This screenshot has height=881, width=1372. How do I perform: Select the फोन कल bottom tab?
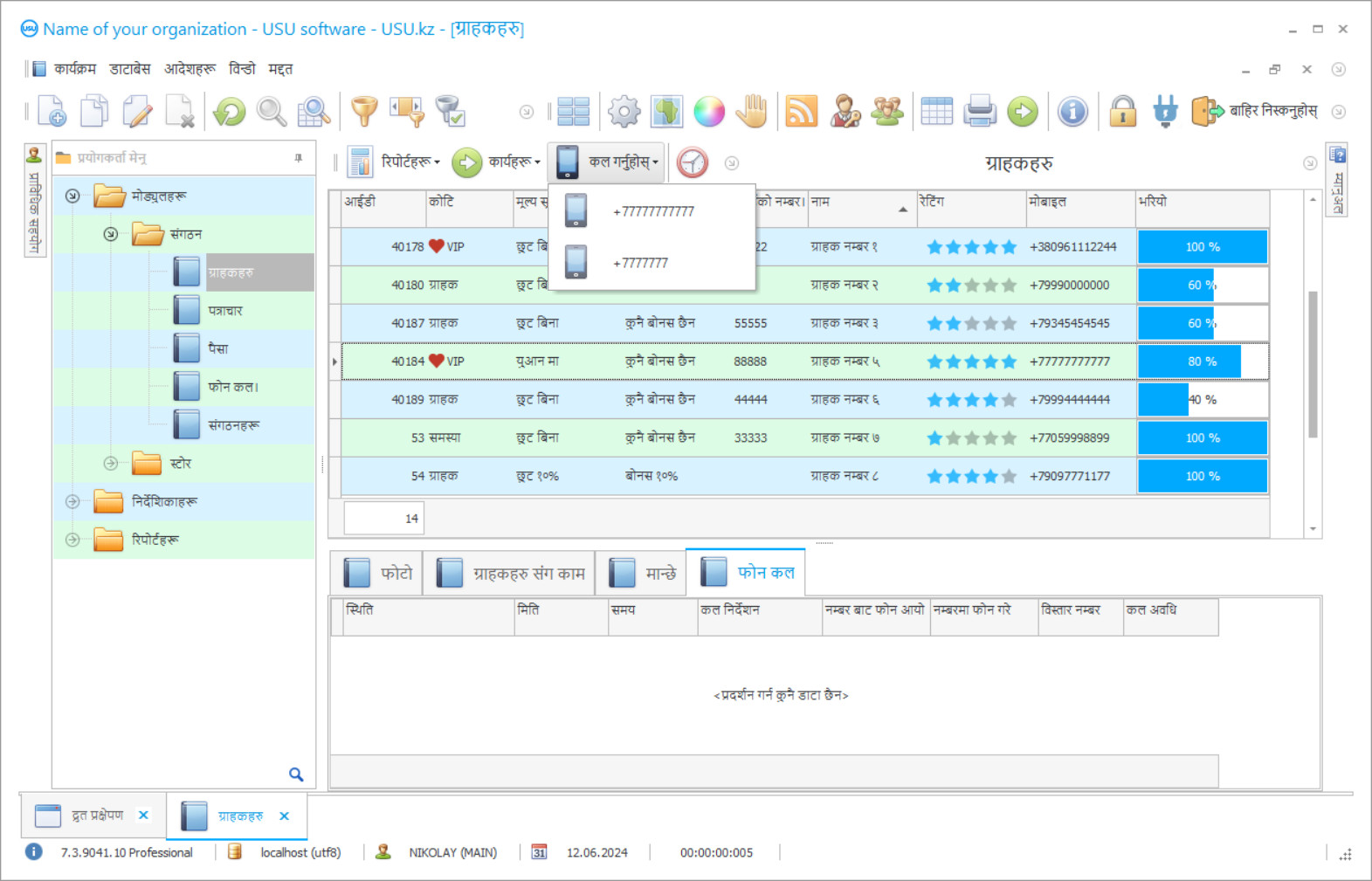click(x=747, y=572)
